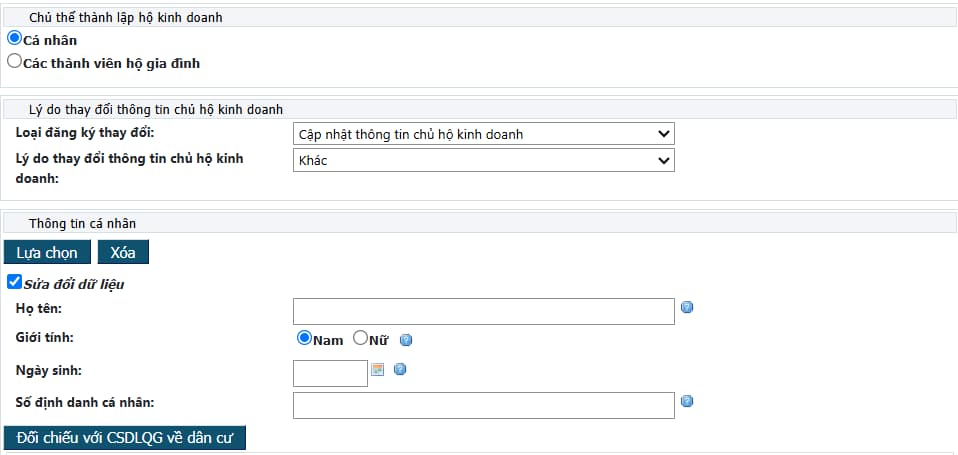Screen dimensions: 958x455
Task: Click the Xóa button
Action: 123,252
